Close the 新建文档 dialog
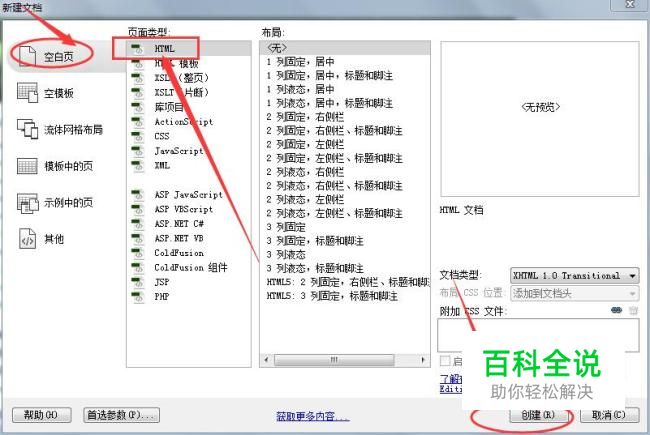 pos(630,4)
